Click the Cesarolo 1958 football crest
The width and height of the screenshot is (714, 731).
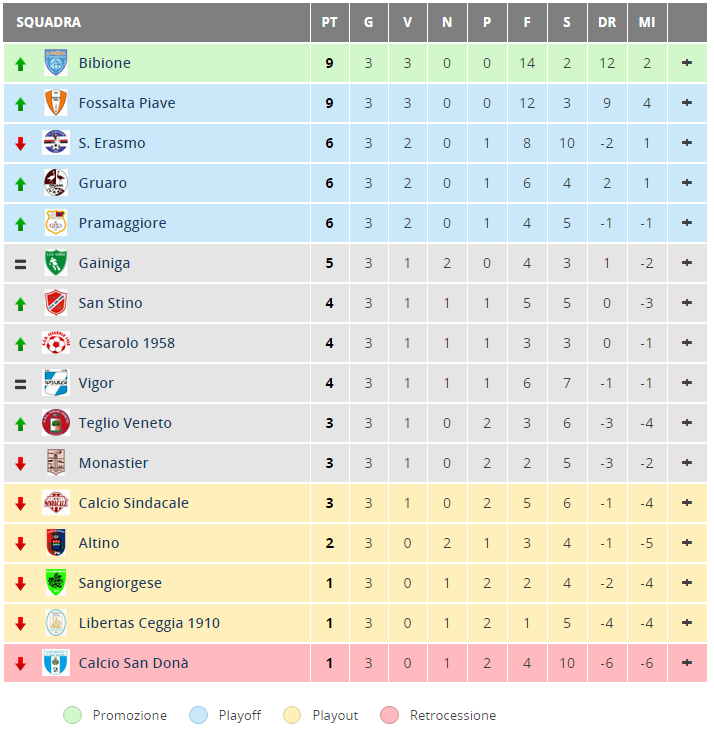[x=55, y=343]
